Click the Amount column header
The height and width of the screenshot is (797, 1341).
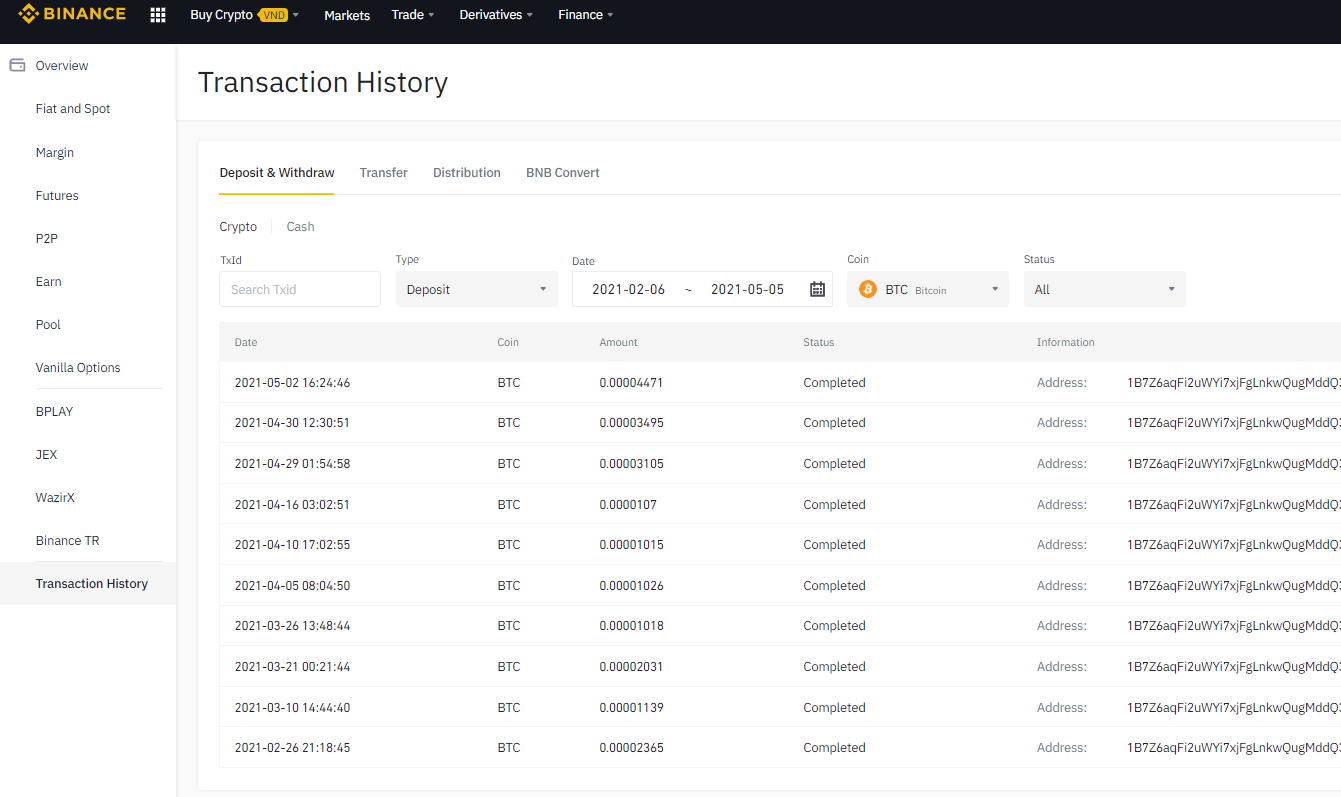(x=619, y=342)
